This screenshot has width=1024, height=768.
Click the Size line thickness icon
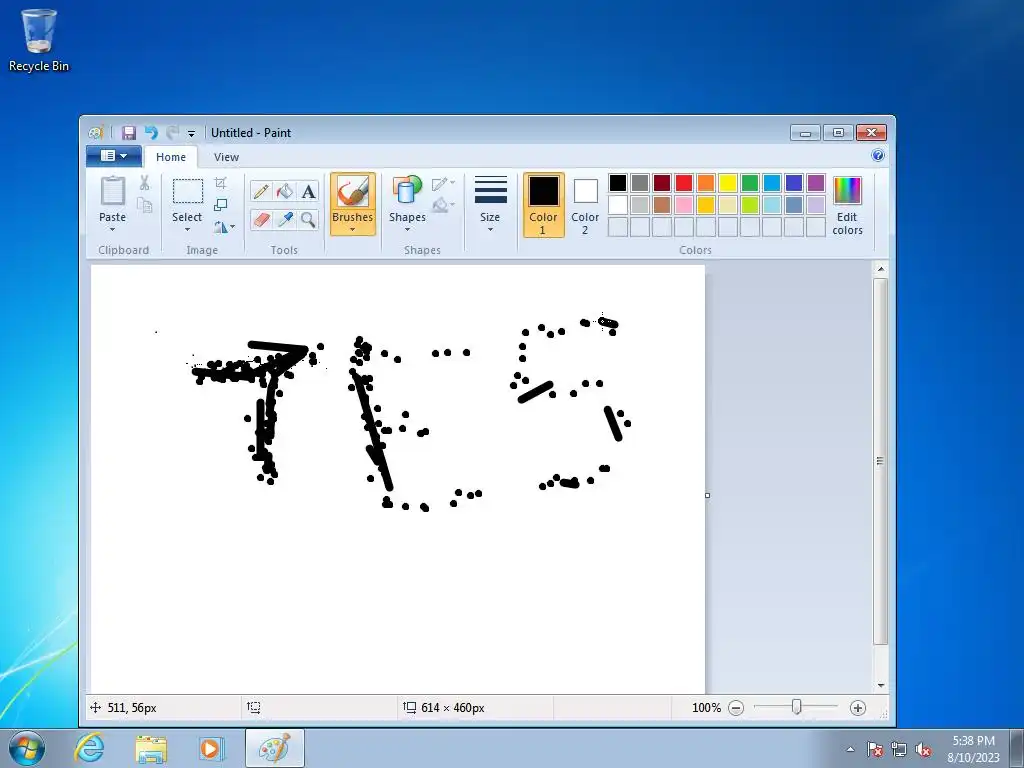click(x=490, y=190)
